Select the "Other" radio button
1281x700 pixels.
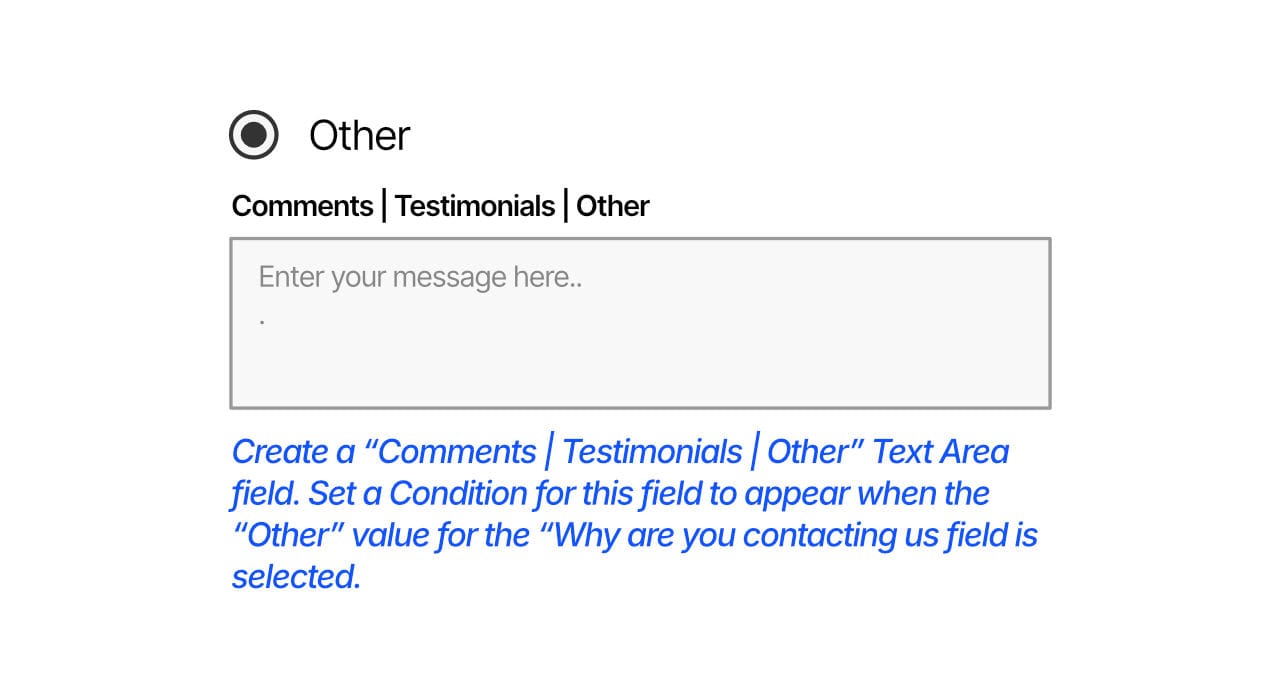[x=254, y=135]
